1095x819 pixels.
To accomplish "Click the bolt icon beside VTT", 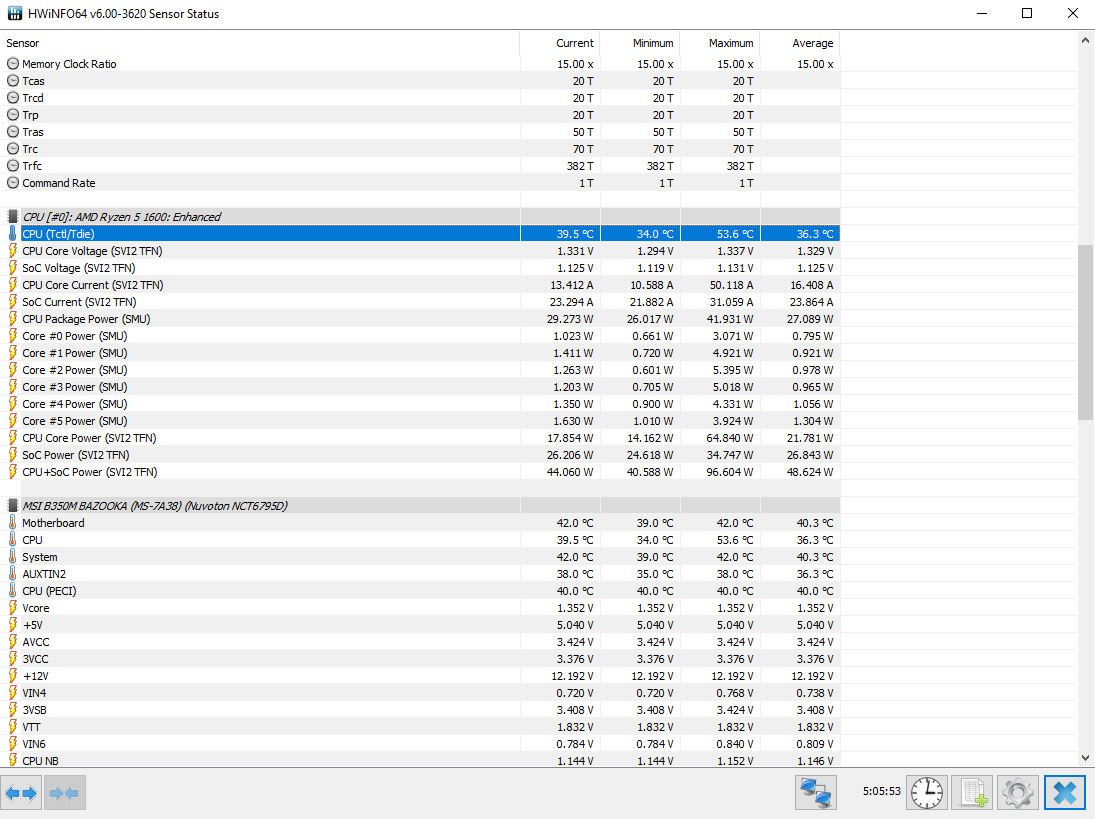I will coord(13,727).
